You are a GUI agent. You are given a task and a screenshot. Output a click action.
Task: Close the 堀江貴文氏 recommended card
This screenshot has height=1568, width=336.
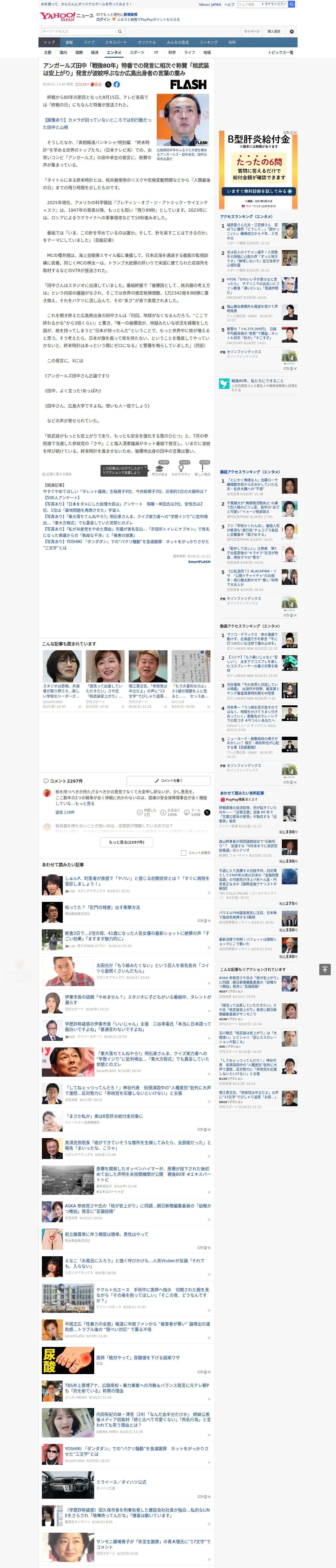pyautogui.click(x=165, y=707)
